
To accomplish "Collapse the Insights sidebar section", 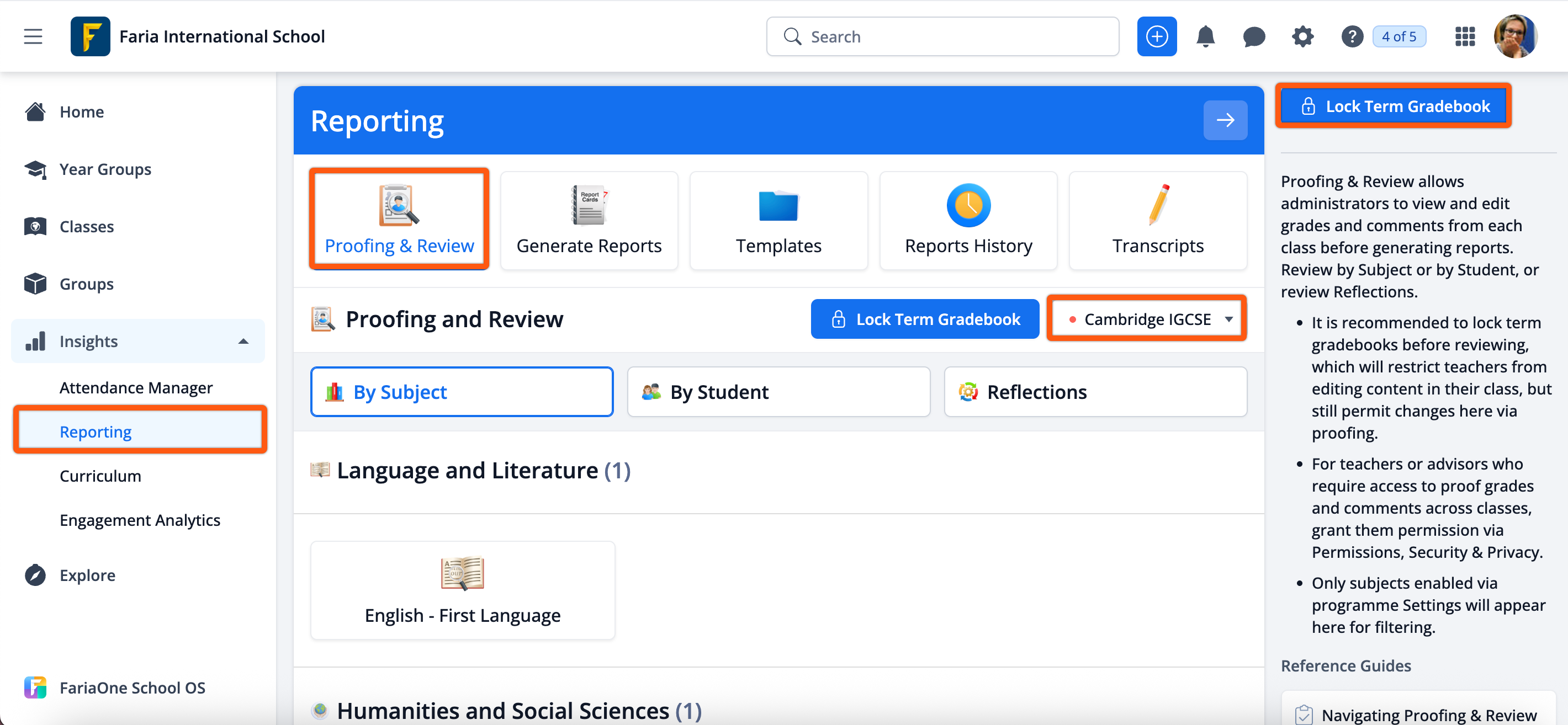I will coord(243,341).
